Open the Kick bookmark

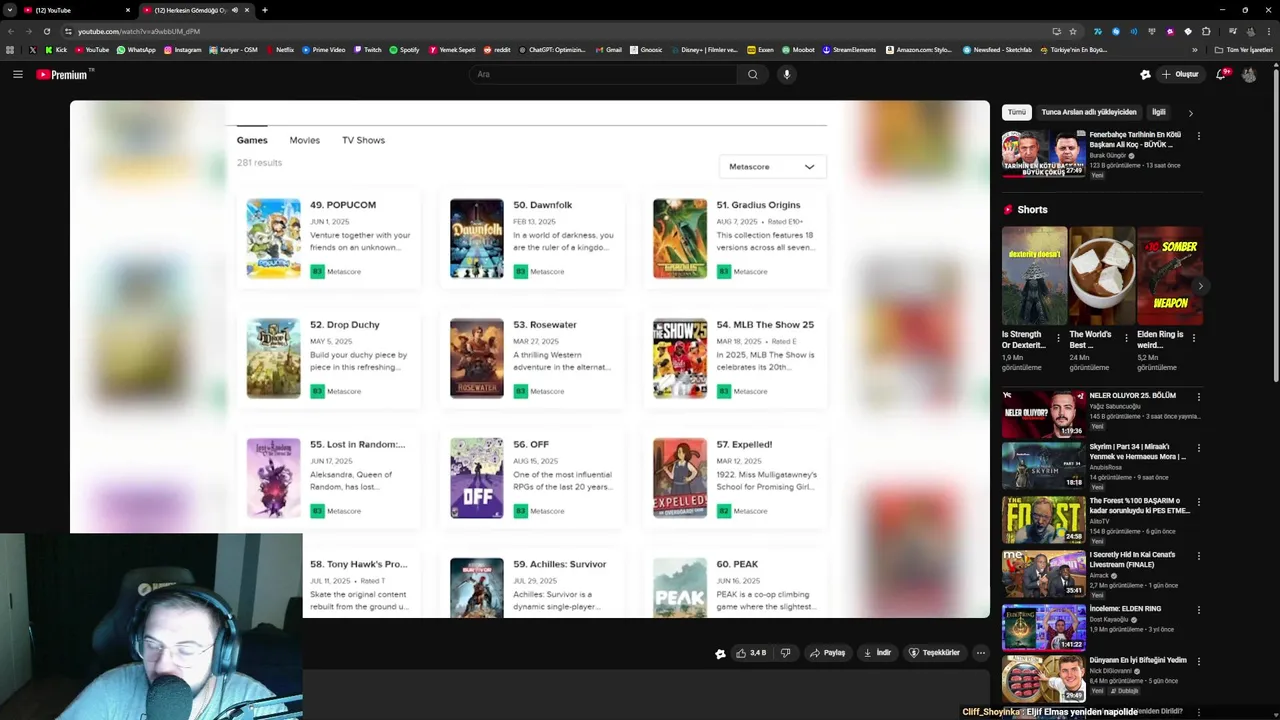click(56, 49)
